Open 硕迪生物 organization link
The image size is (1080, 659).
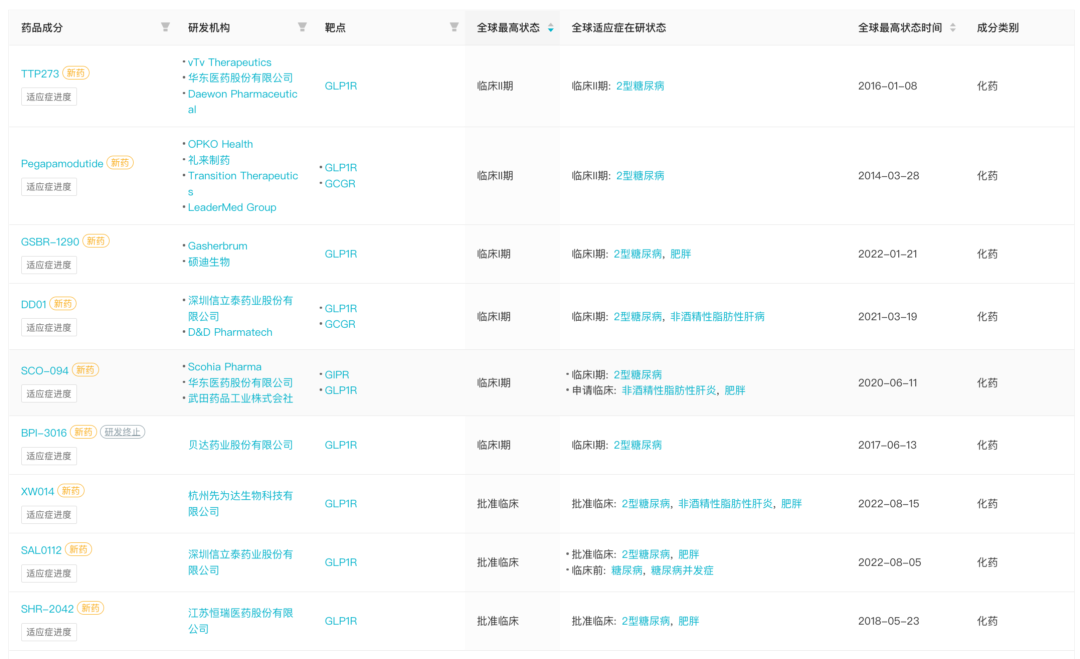coord(209,262)
